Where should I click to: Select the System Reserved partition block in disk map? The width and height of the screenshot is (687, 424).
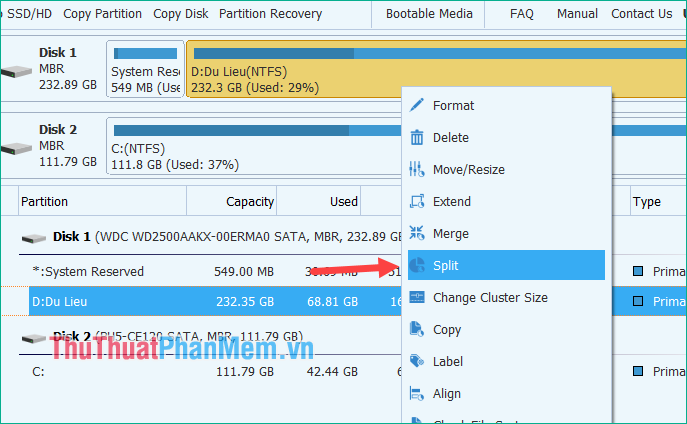tap(145, 69)
